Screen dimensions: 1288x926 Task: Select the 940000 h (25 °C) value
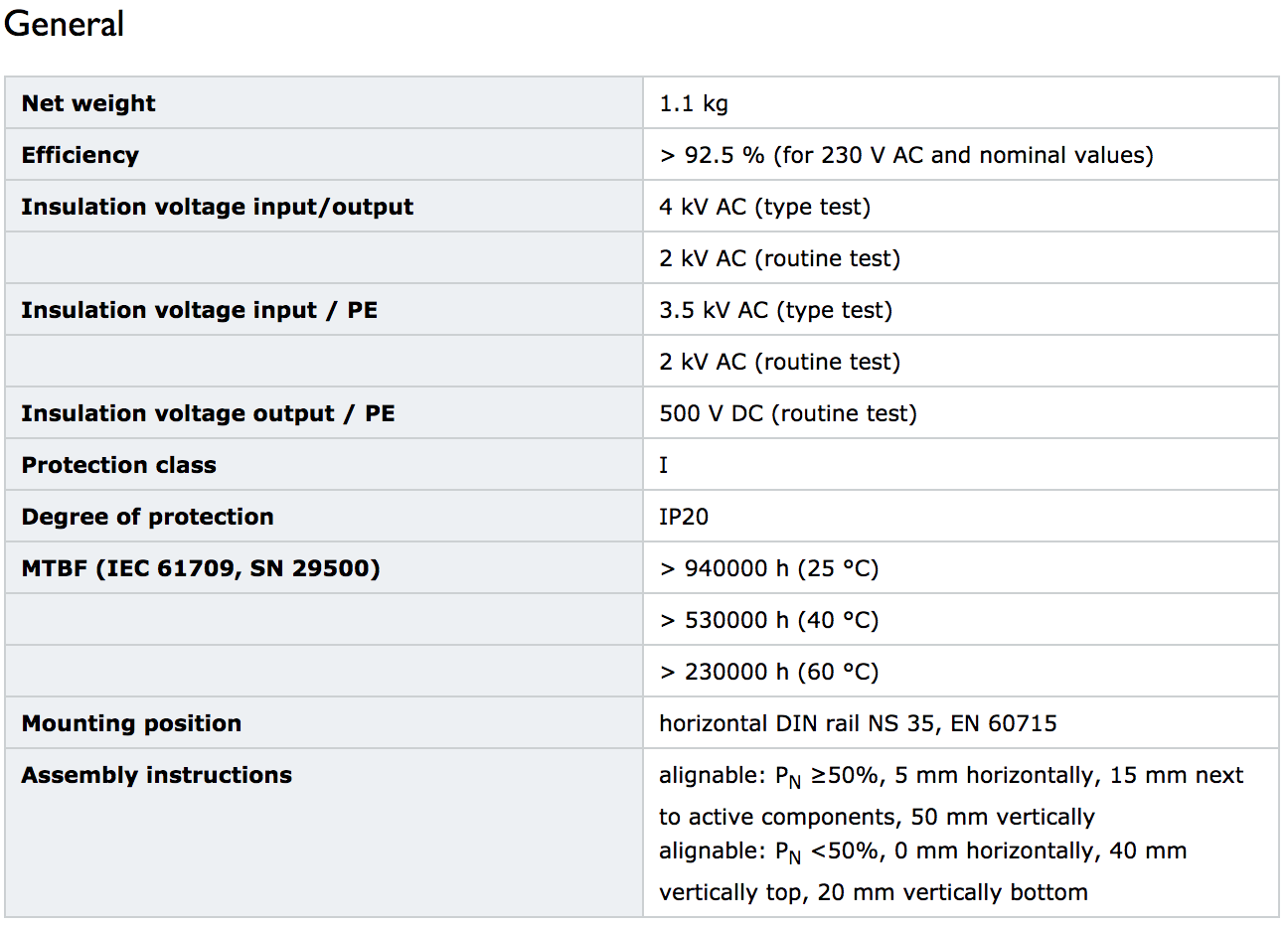[x=769, y=568]
